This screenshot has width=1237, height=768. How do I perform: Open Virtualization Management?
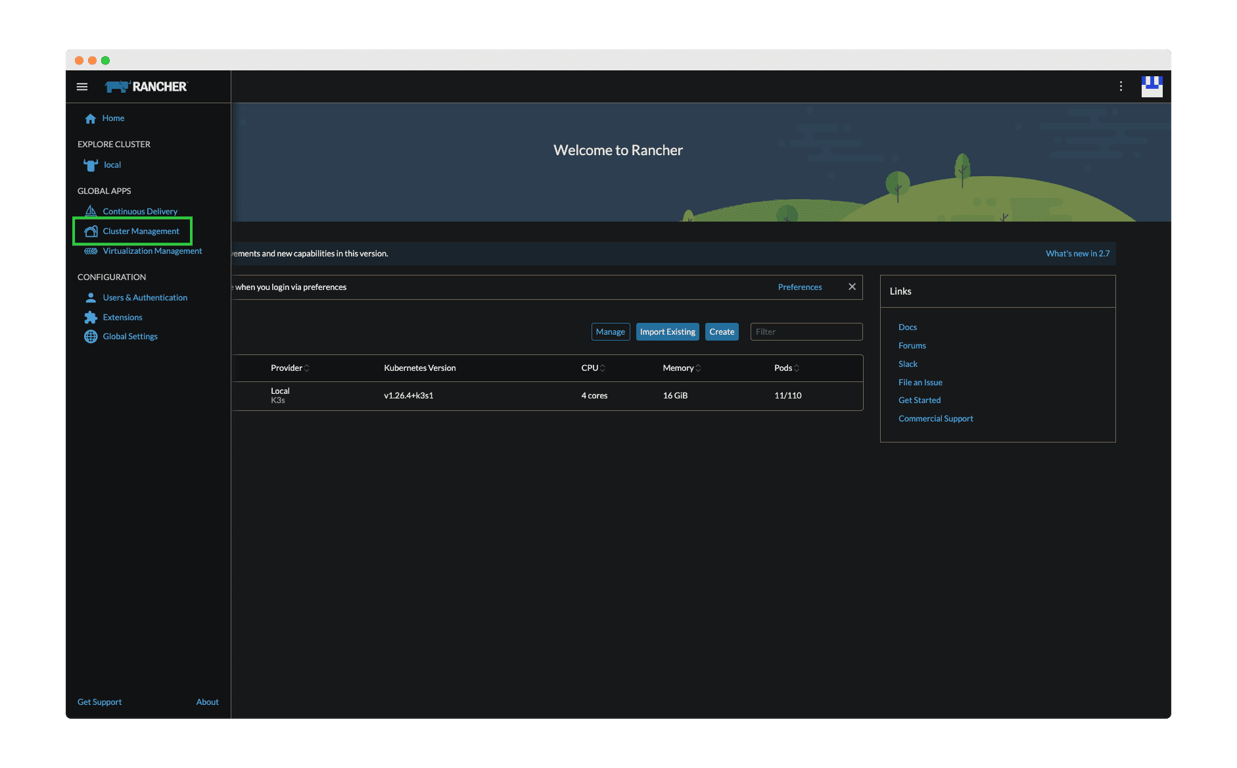(152, 251)
